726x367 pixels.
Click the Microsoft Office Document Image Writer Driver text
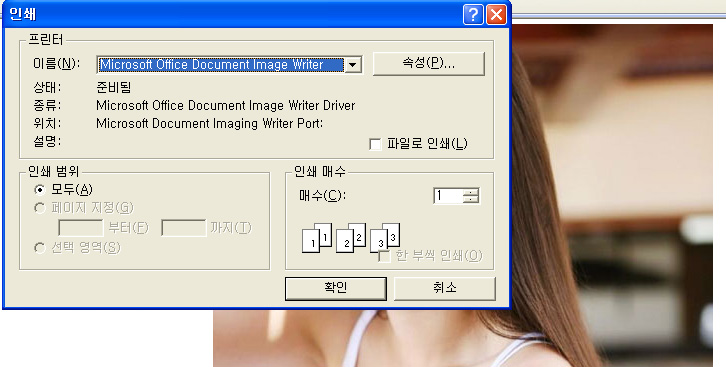(x=225, y=106)
